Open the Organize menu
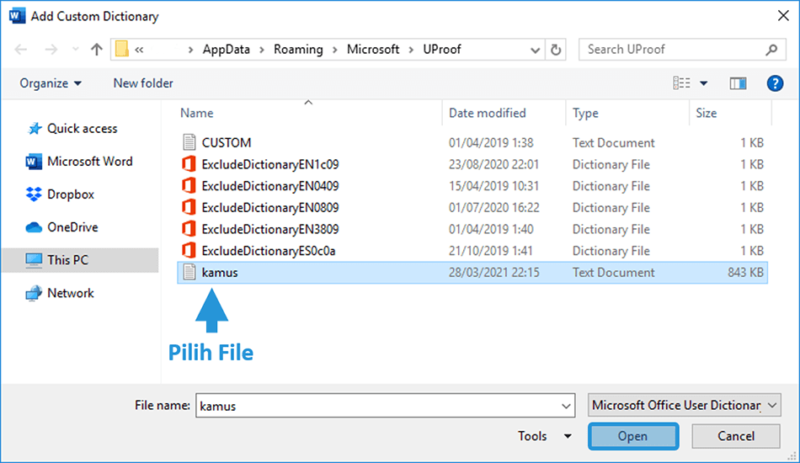Image resolution: width=800 pixels, height=463 pixels. pyautogui.click(x=50, y=83)
